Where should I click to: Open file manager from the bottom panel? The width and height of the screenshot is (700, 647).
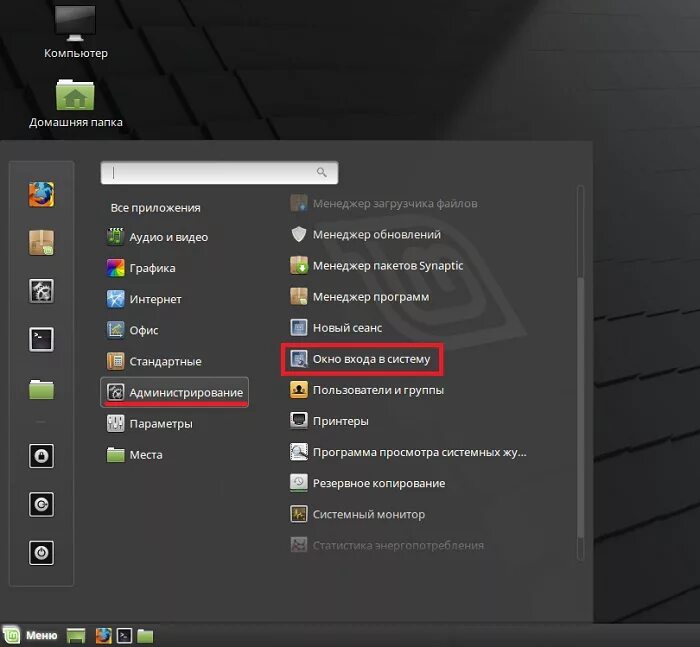tap(145, 636)
